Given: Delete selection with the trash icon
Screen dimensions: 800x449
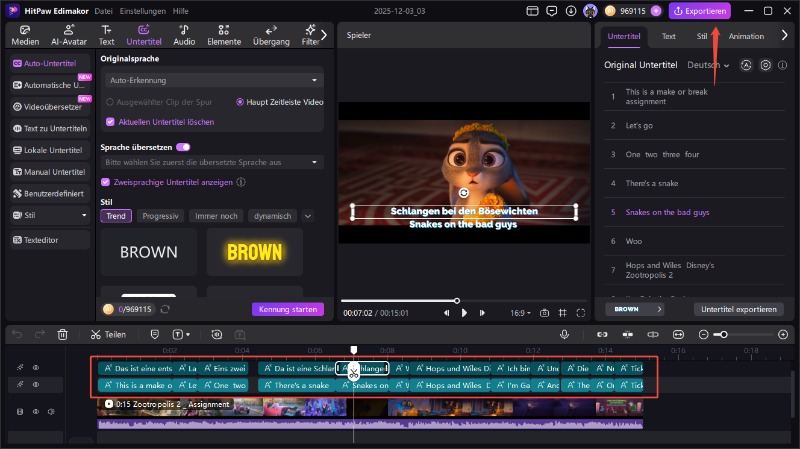Looking at the screenshot, I should [63, 335].
